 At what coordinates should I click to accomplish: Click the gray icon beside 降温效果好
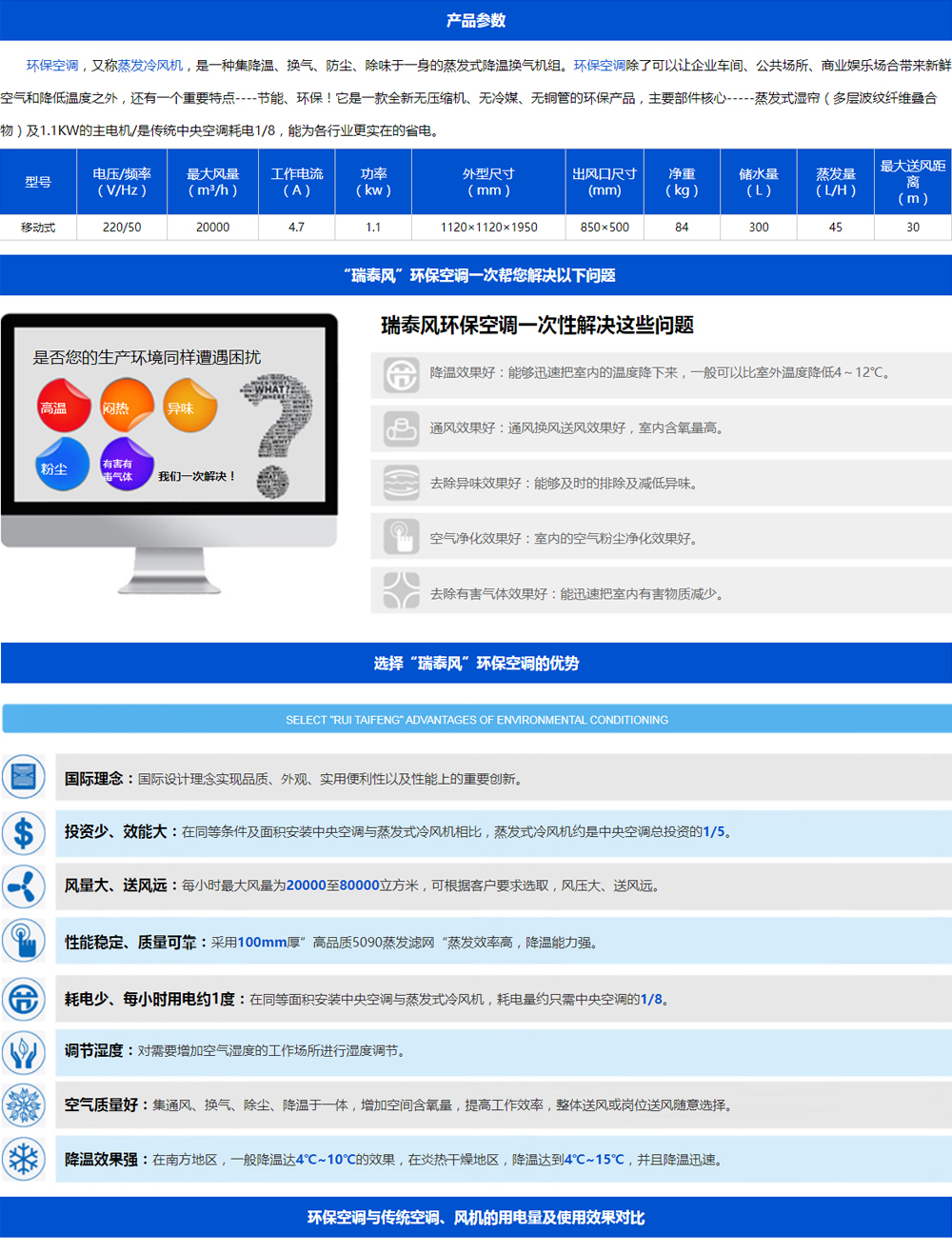pos(401,374)
